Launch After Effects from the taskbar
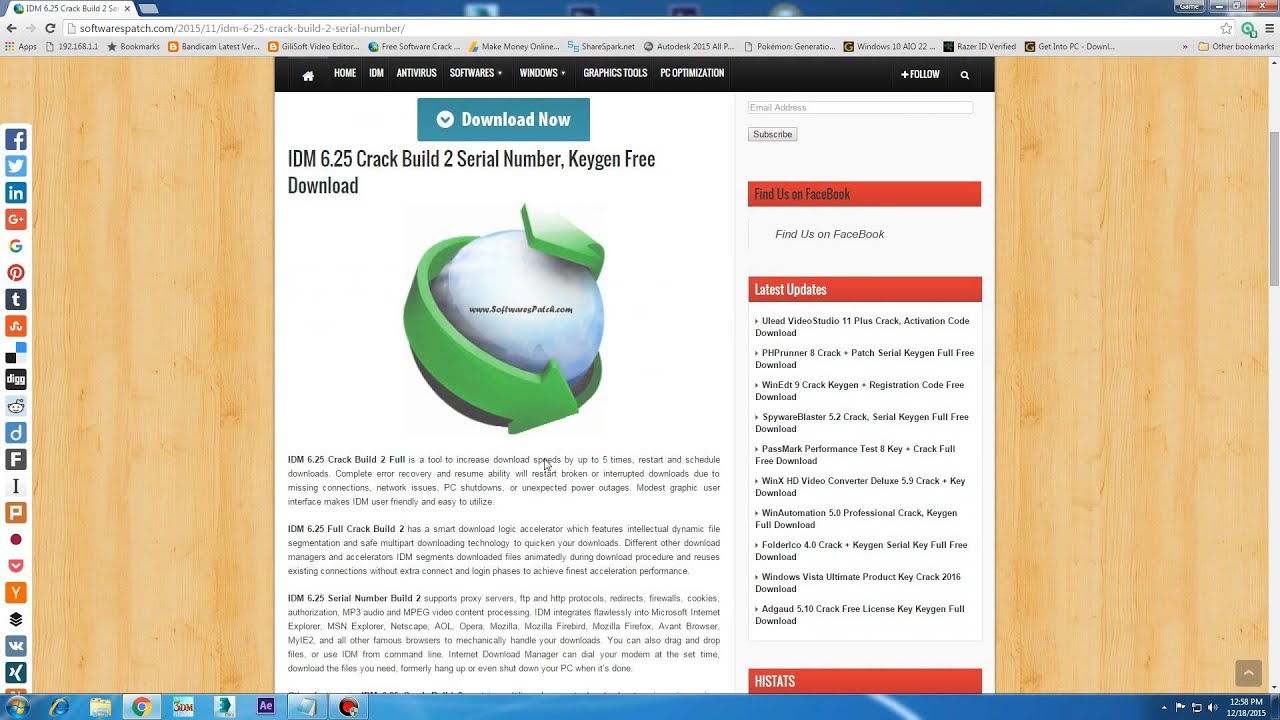 265,706
